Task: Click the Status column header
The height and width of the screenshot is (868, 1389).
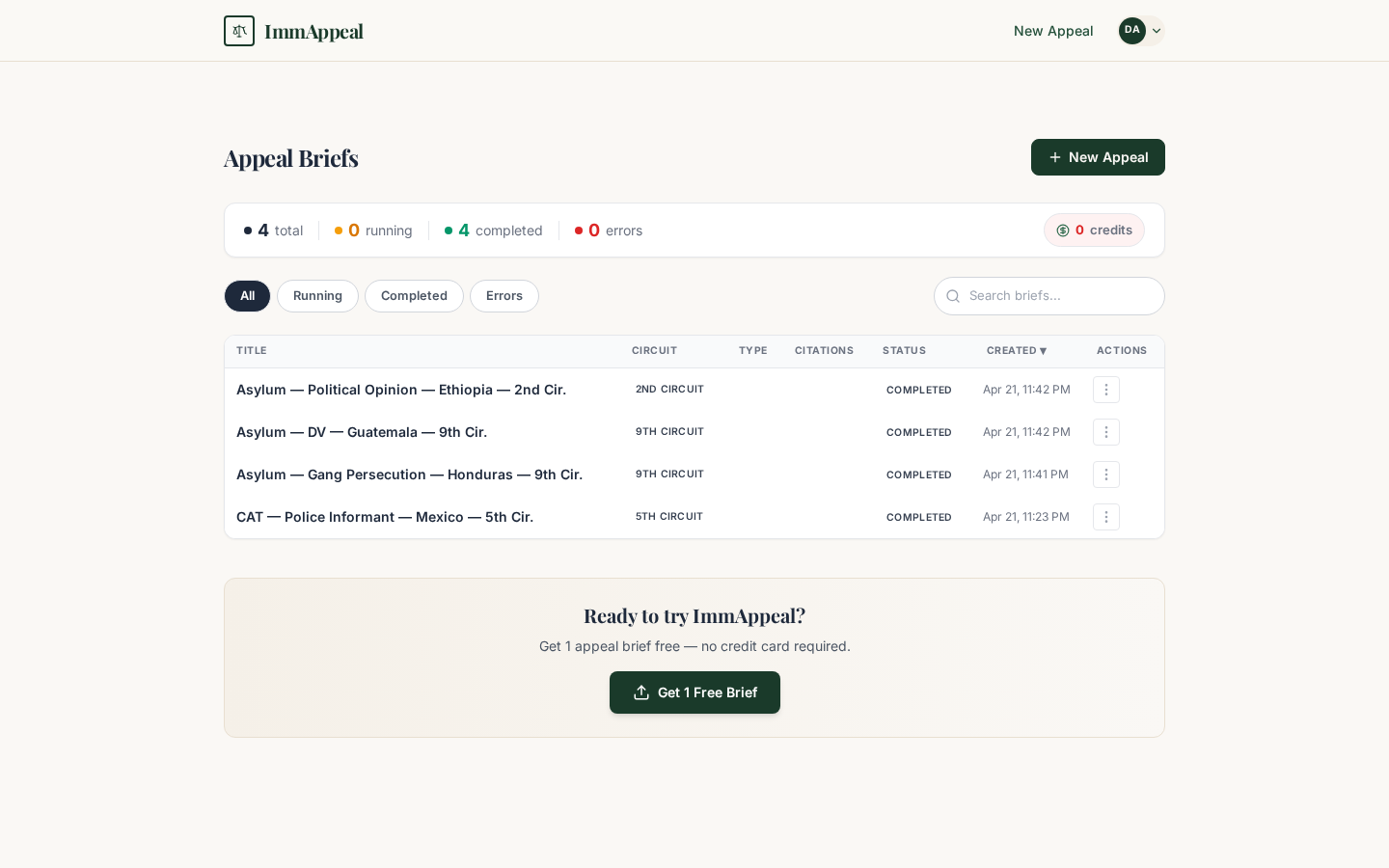Action: click(904, 351)
